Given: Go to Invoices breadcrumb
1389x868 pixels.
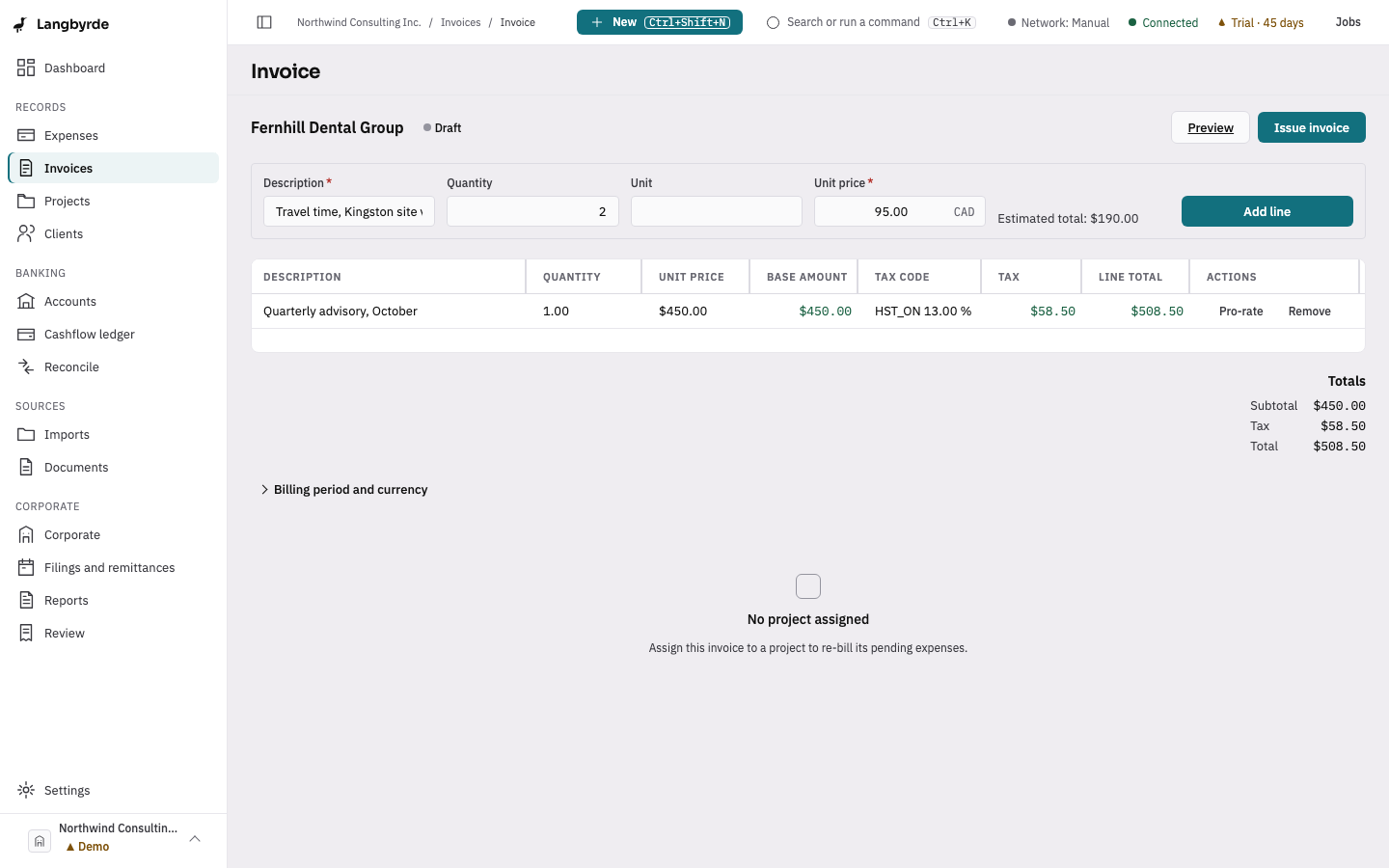Looking at the screenshot, I should [x=460, y=22].
